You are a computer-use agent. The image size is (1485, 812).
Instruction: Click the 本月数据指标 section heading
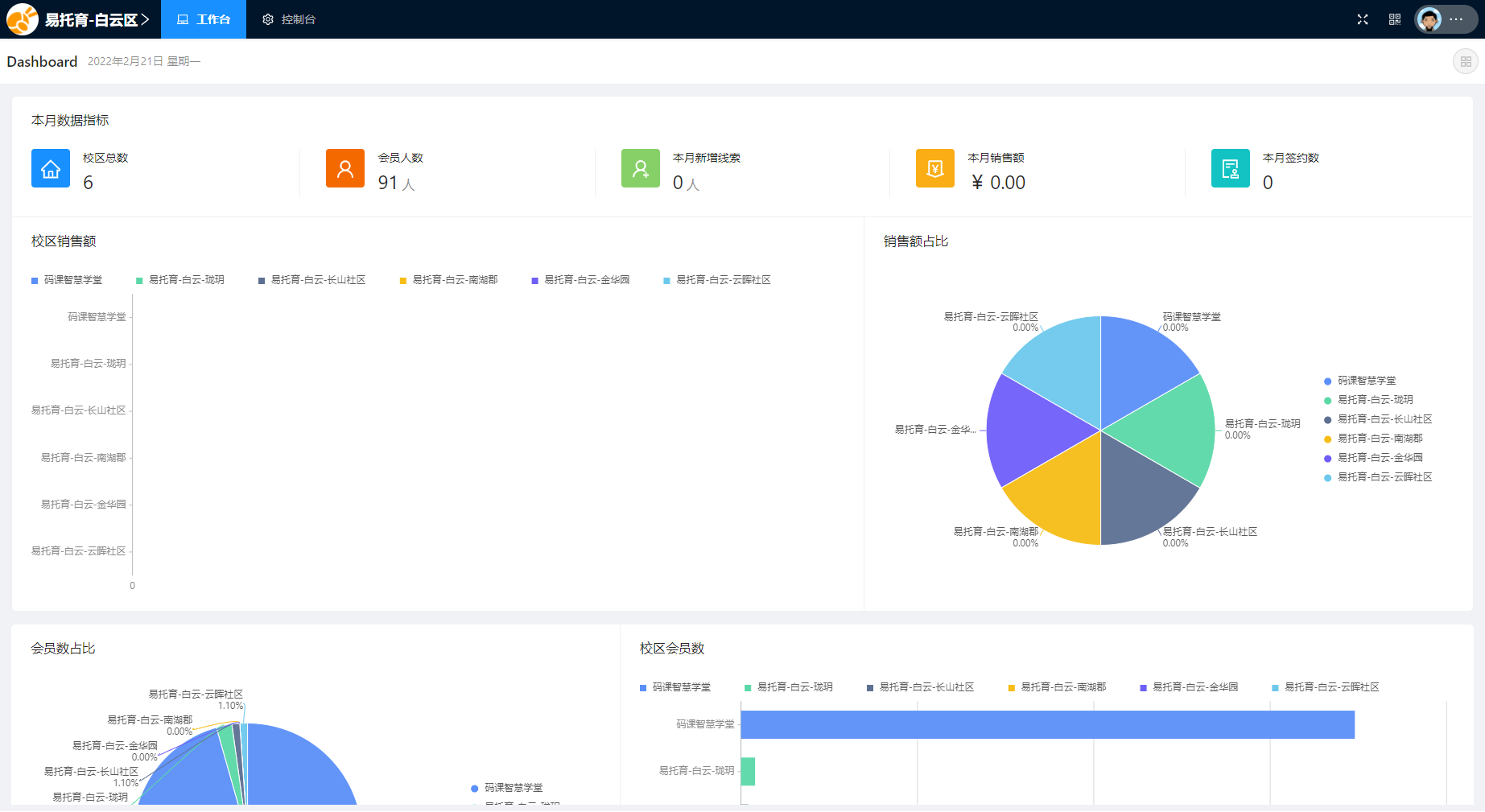tap(70, 120)
